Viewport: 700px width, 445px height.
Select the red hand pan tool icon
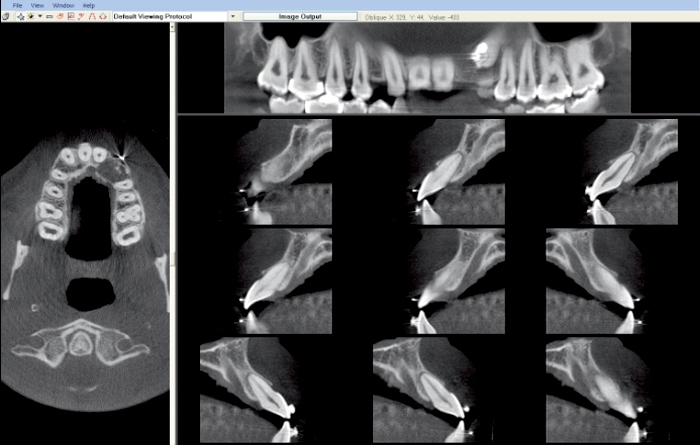coord(60,17)
